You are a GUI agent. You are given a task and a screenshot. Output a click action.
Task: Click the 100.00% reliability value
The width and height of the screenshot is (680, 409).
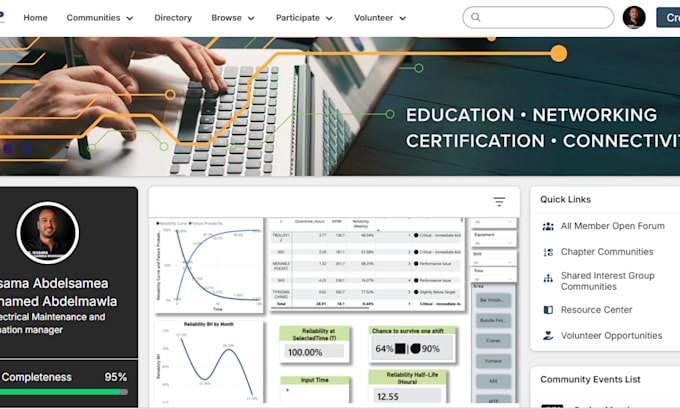305,352
